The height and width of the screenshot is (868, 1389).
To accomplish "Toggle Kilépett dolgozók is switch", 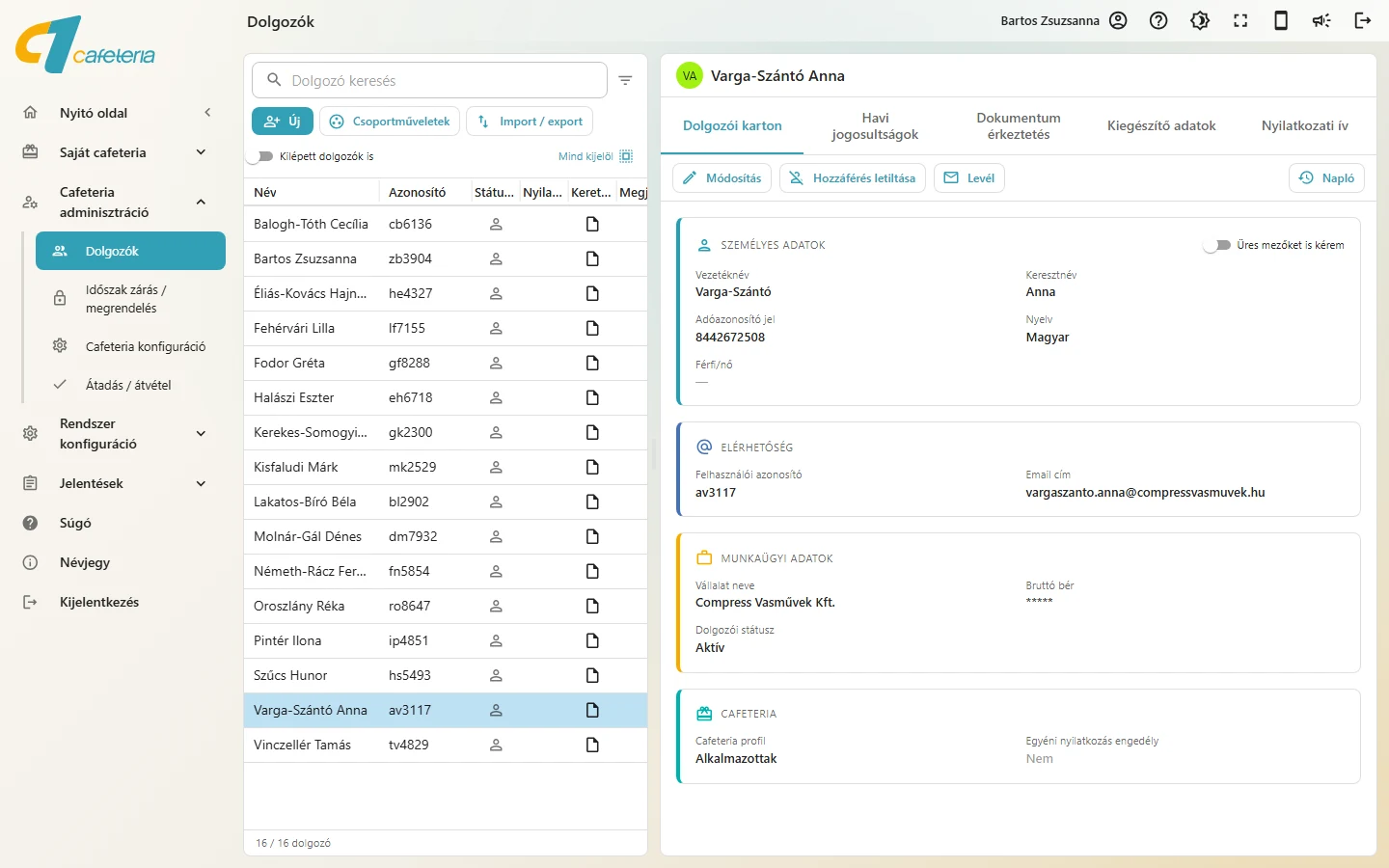I will [260, 156].
